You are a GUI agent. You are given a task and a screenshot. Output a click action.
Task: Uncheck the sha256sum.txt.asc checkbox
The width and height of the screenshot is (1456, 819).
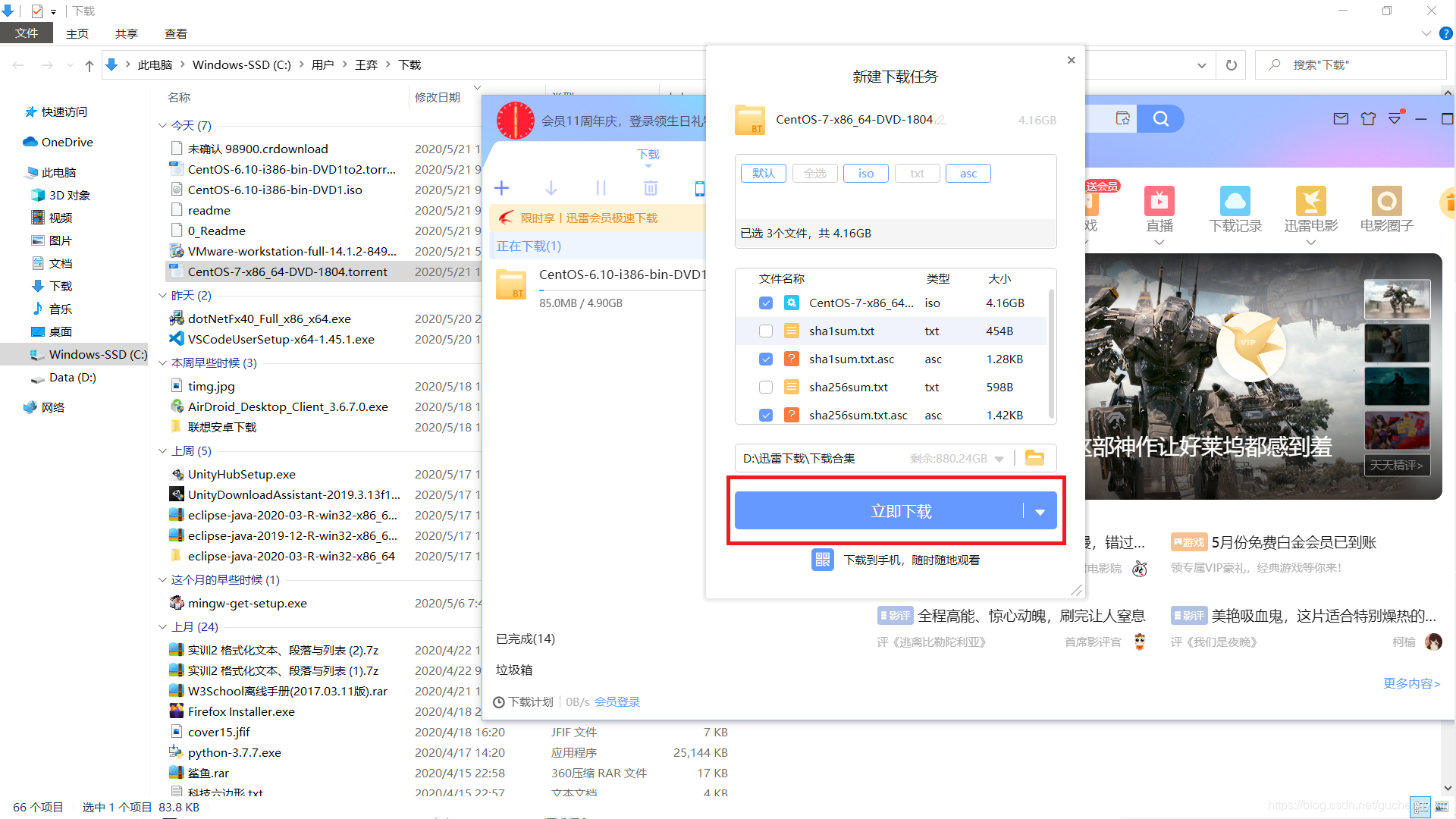[766, 415]
